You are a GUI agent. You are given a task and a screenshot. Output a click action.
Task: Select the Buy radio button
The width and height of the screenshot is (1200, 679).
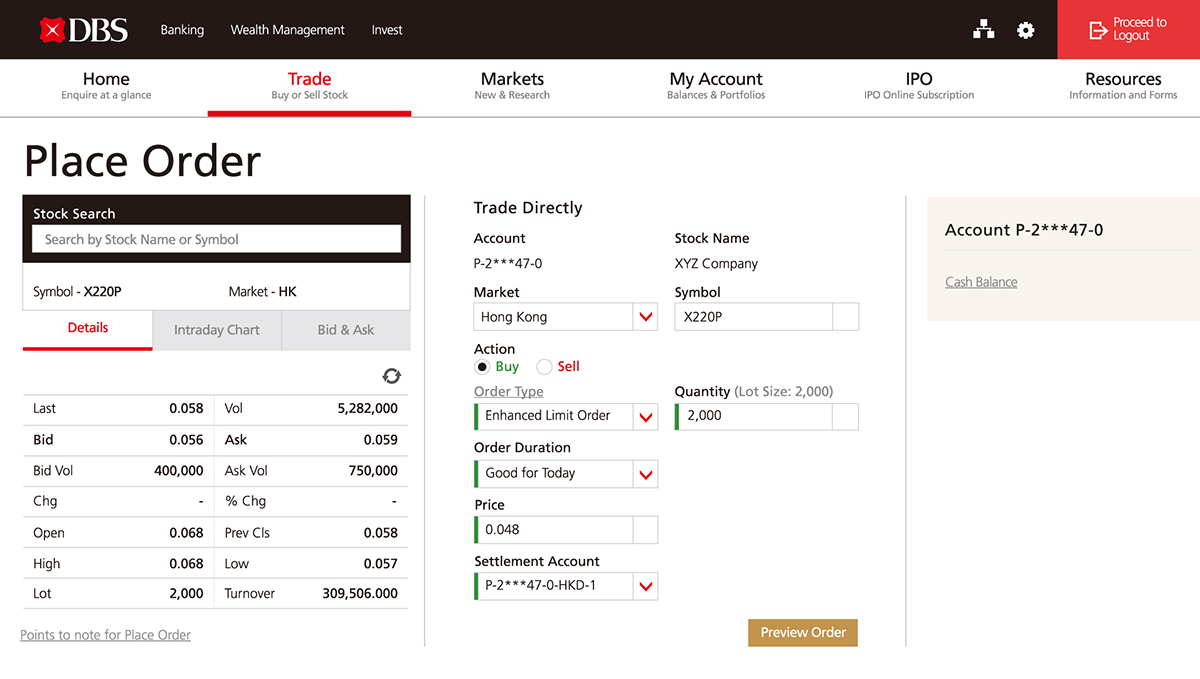pyautogui.click(x=482, y=367)
